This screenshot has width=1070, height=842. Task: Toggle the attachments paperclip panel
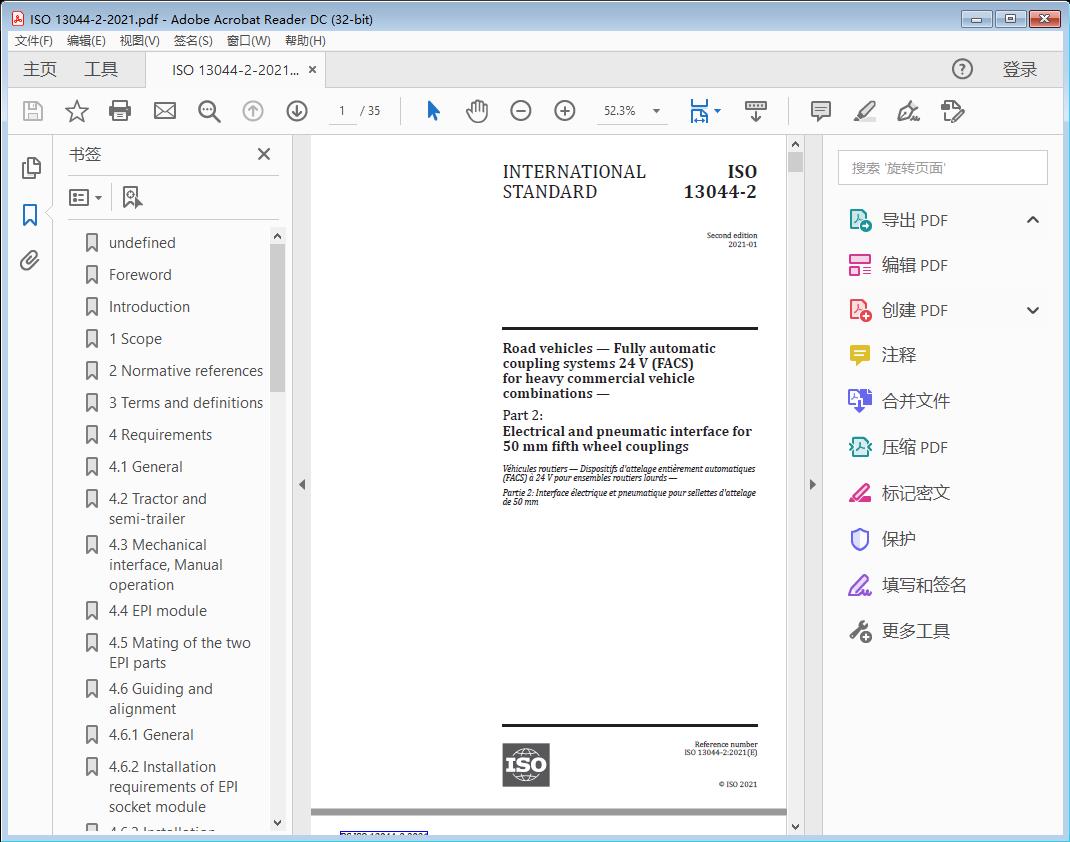point(30,261)
